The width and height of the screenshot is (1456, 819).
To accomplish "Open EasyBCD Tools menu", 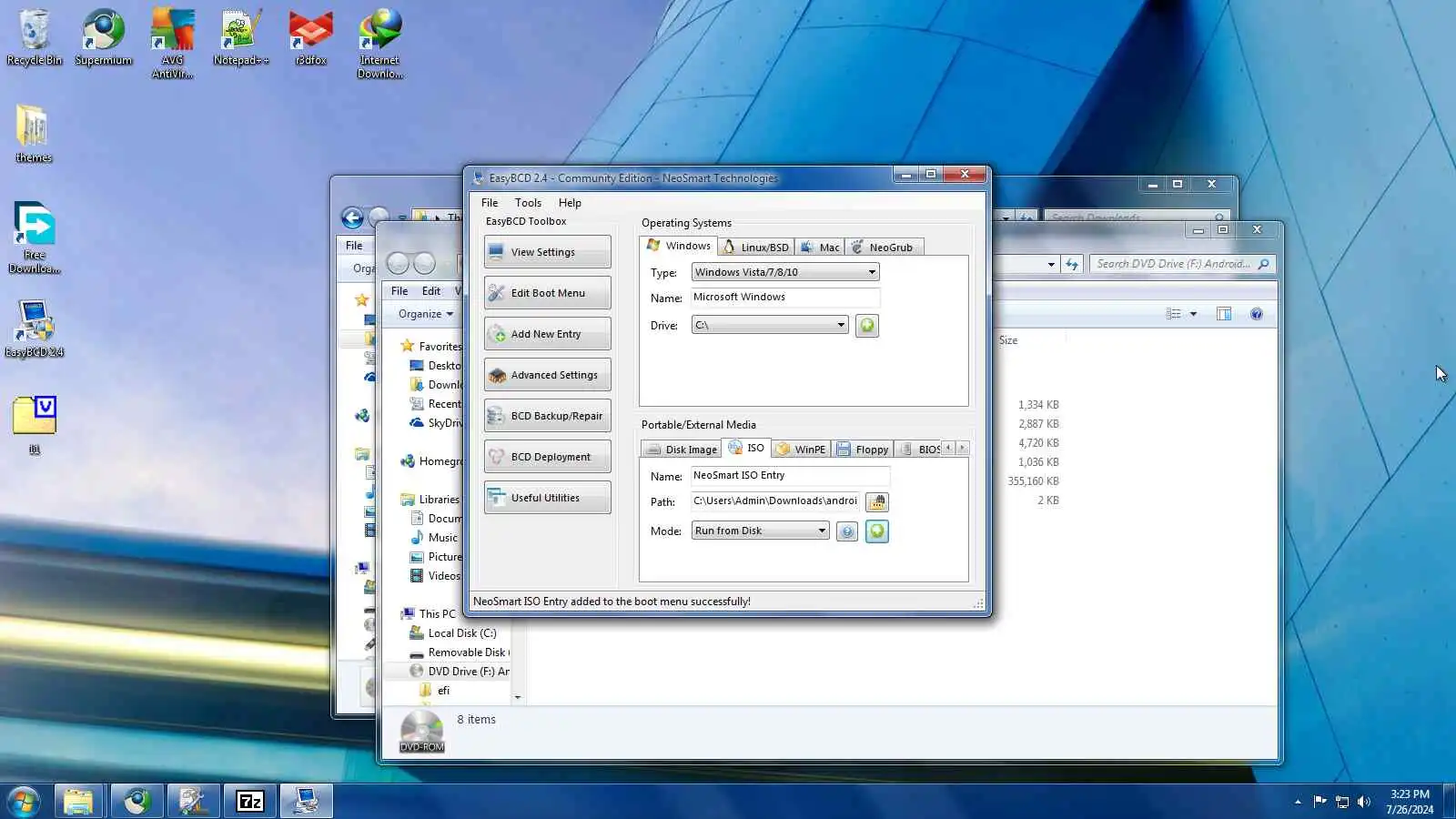I will (528, 203).
